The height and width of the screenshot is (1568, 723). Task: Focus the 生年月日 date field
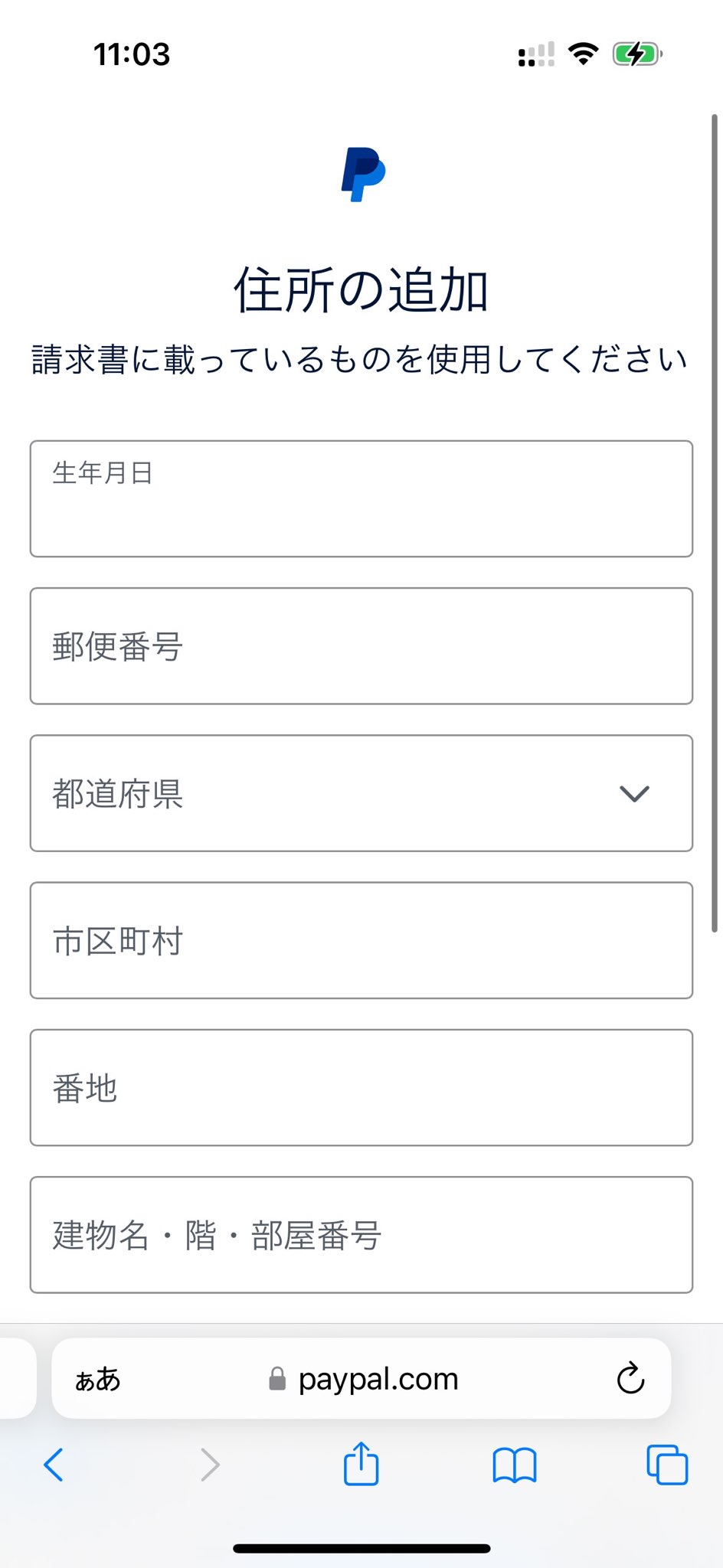[x=361, y=499]
